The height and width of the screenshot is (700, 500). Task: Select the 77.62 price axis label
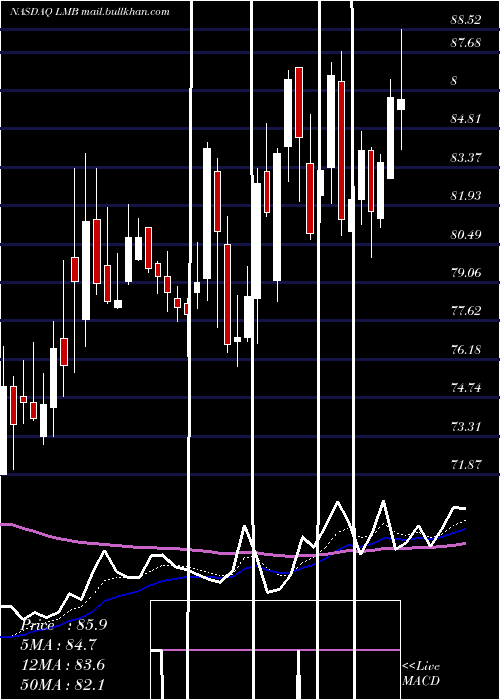pyautogui.click(x=466, y=311)
